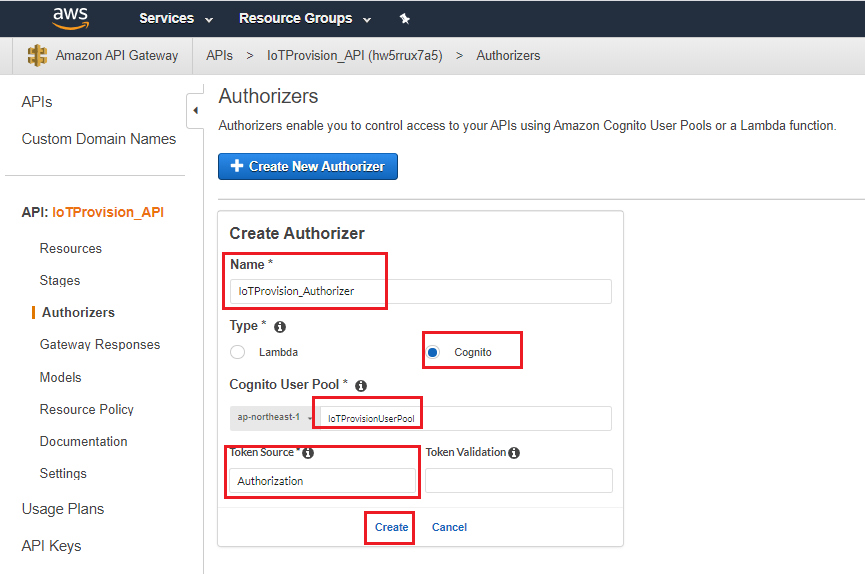Open Settings in the API sidebar

tap(63, 474)
